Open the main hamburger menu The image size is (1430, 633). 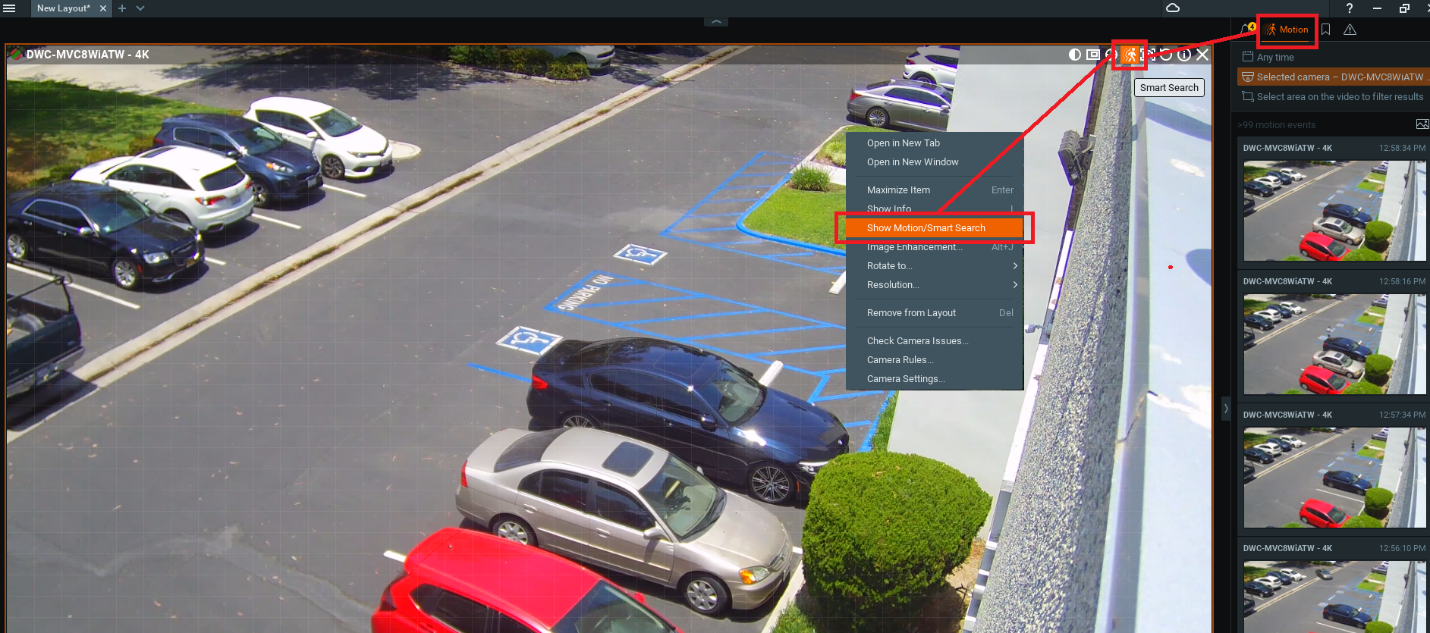10,8
